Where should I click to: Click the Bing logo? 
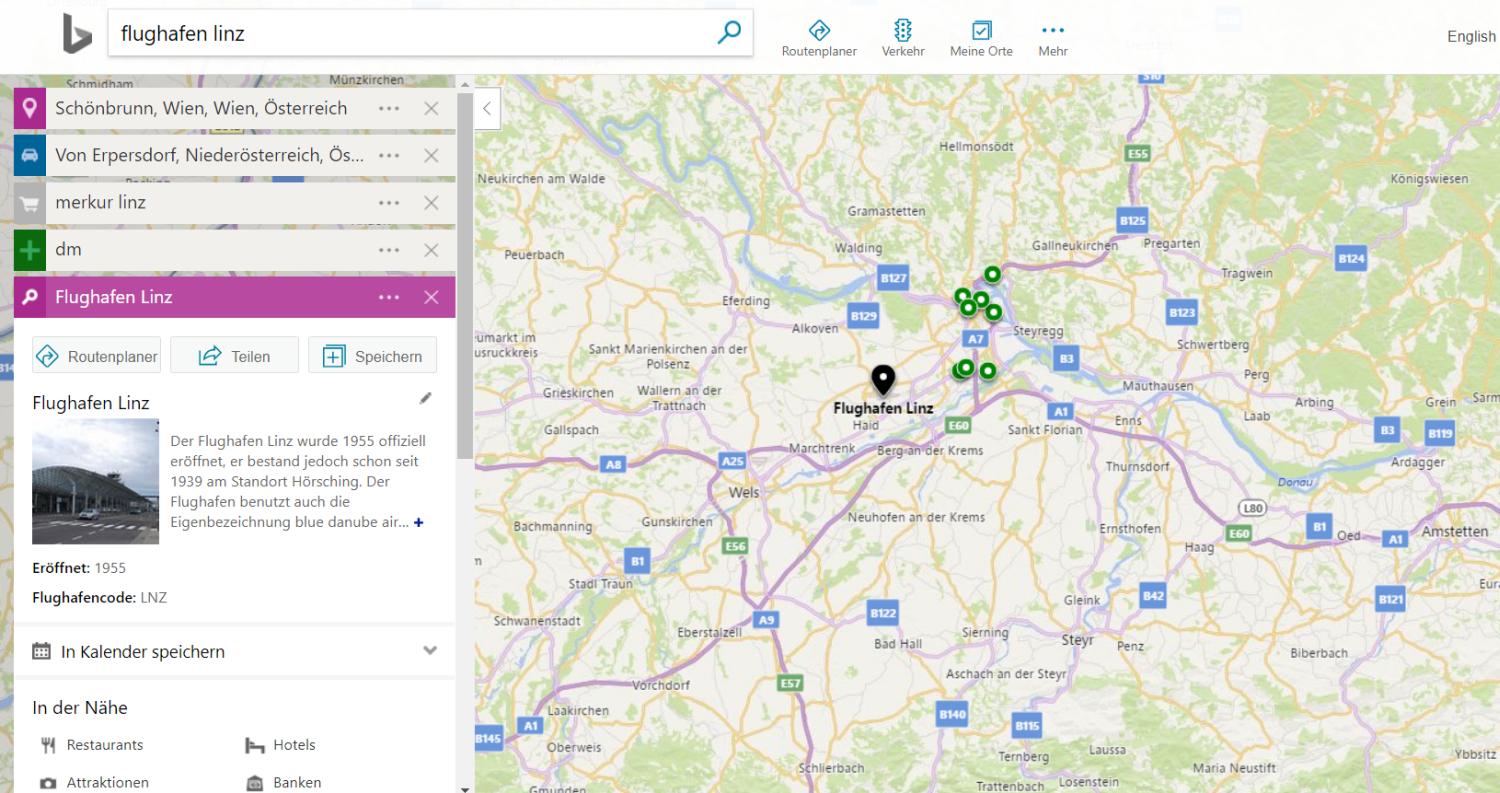76,36
